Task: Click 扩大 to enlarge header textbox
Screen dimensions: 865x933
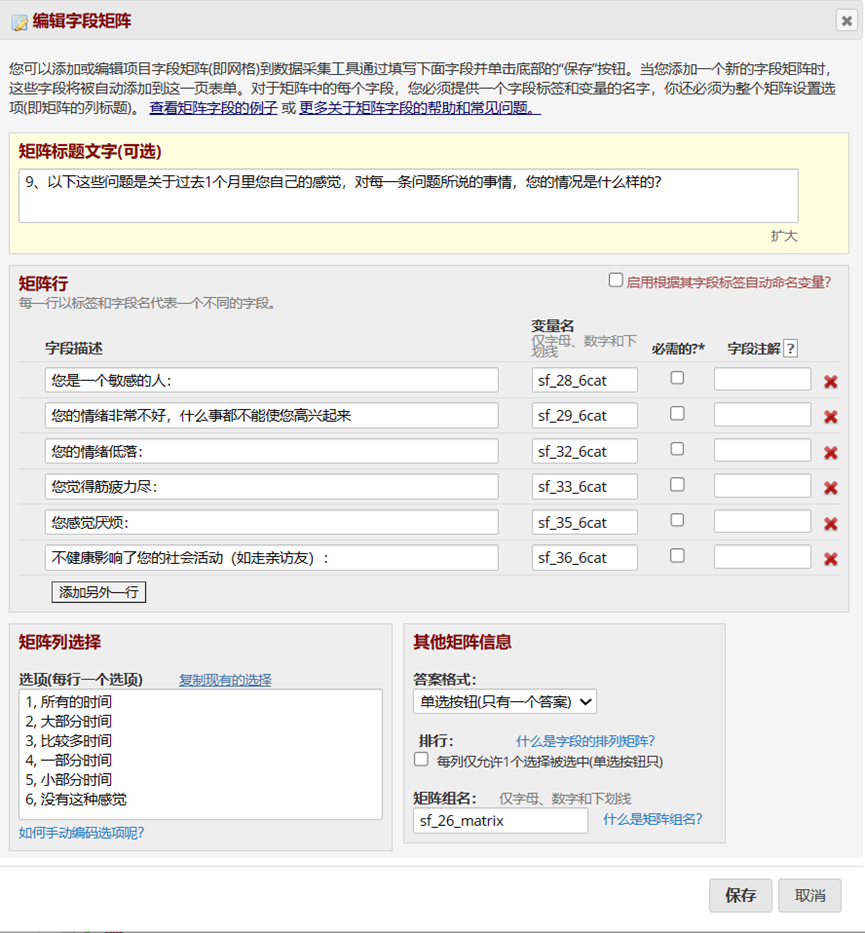Action: (783, 236)
